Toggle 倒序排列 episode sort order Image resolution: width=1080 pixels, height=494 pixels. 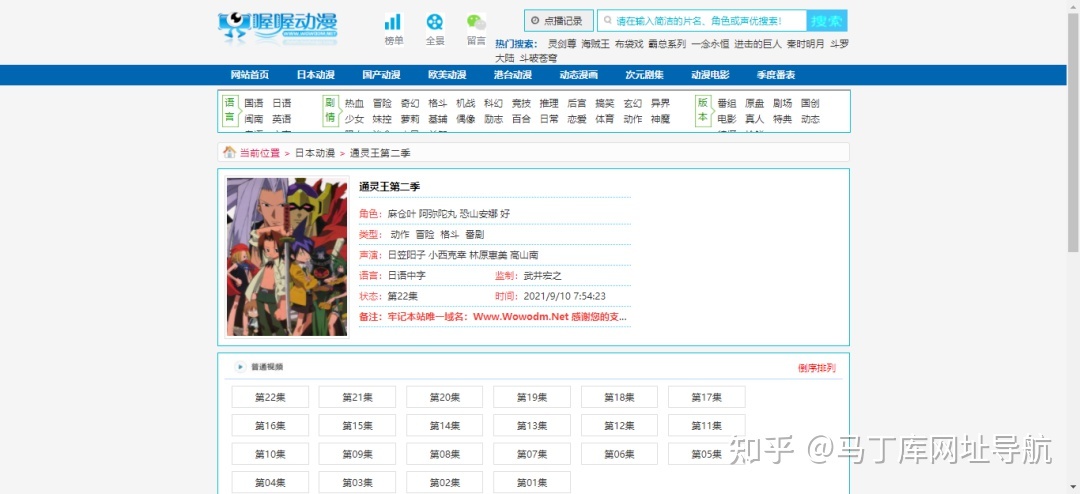(x=817, y=368)
